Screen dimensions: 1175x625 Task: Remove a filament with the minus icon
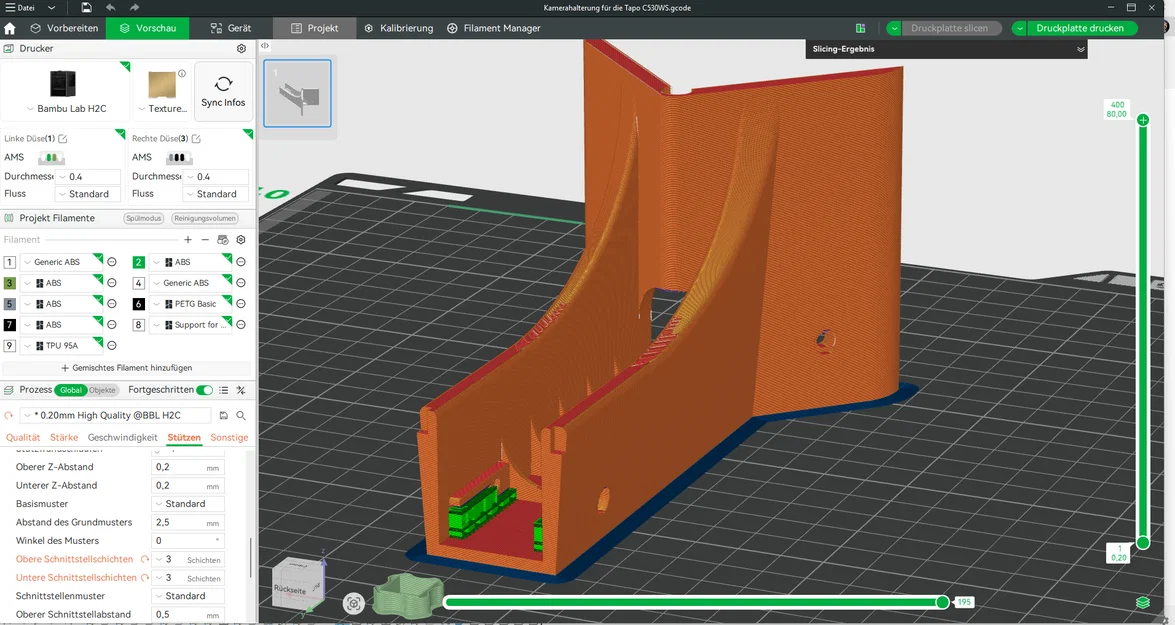205,240
